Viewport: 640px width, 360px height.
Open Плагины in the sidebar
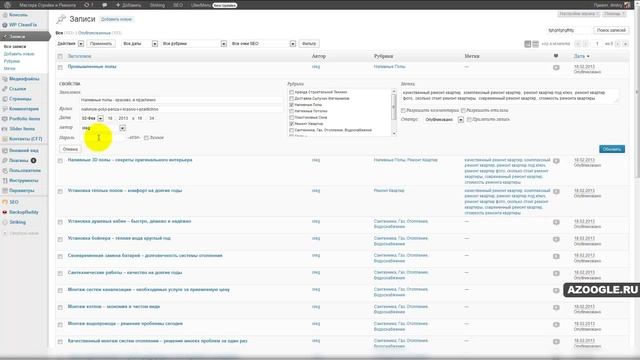(x=19, y=160)
